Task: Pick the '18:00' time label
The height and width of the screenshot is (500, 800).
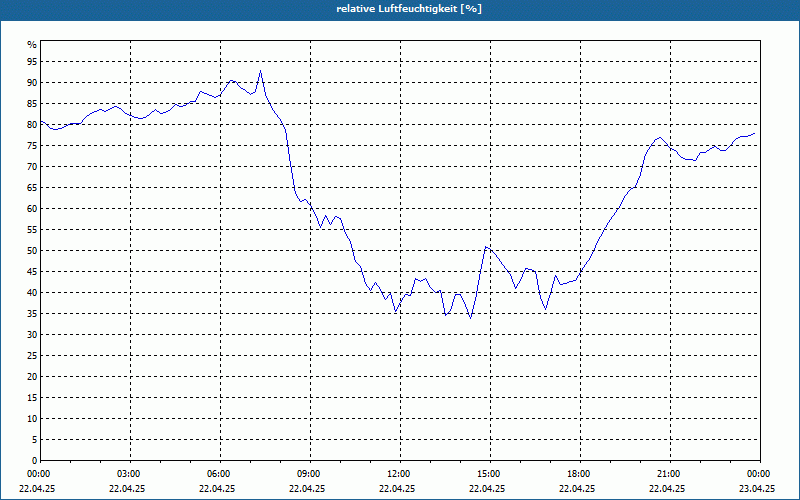Action: click(x=580, y=474)
